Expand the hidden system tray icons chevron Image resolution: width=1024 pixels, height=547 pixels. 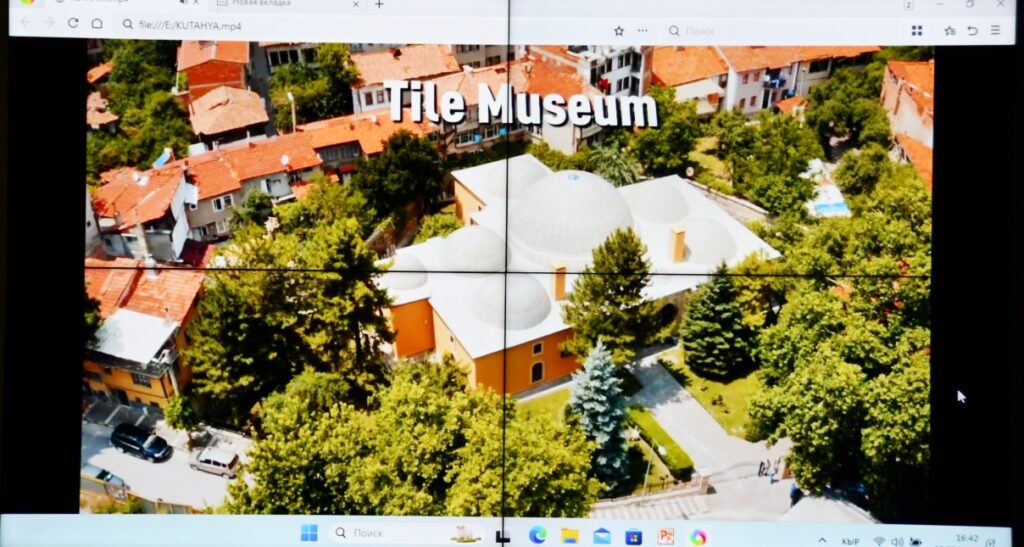(x=822, y=540)
